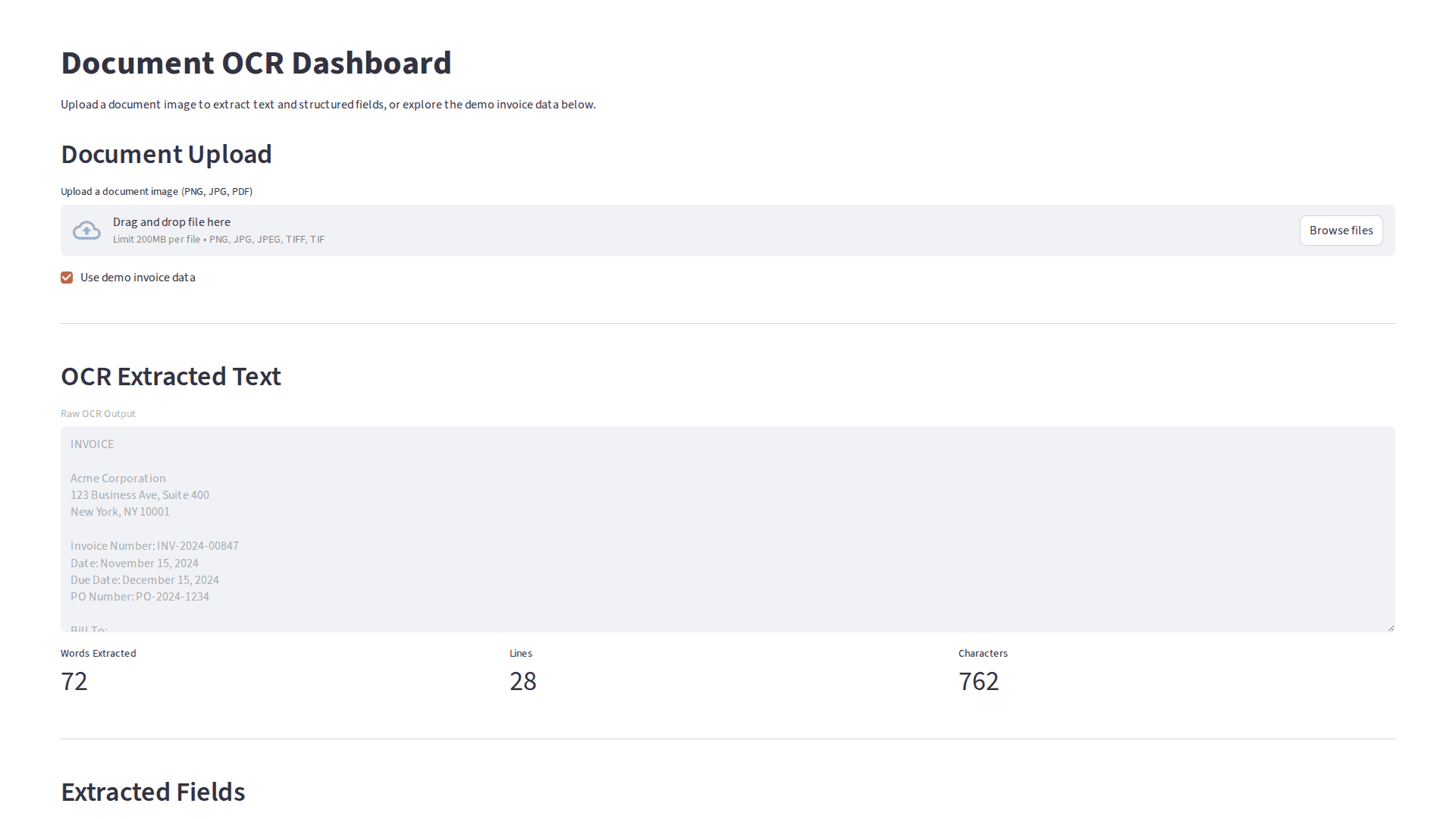Select the Document OCR Dashboard title
The height and width of the screenshot is (819, 1456).
[256, 62]
